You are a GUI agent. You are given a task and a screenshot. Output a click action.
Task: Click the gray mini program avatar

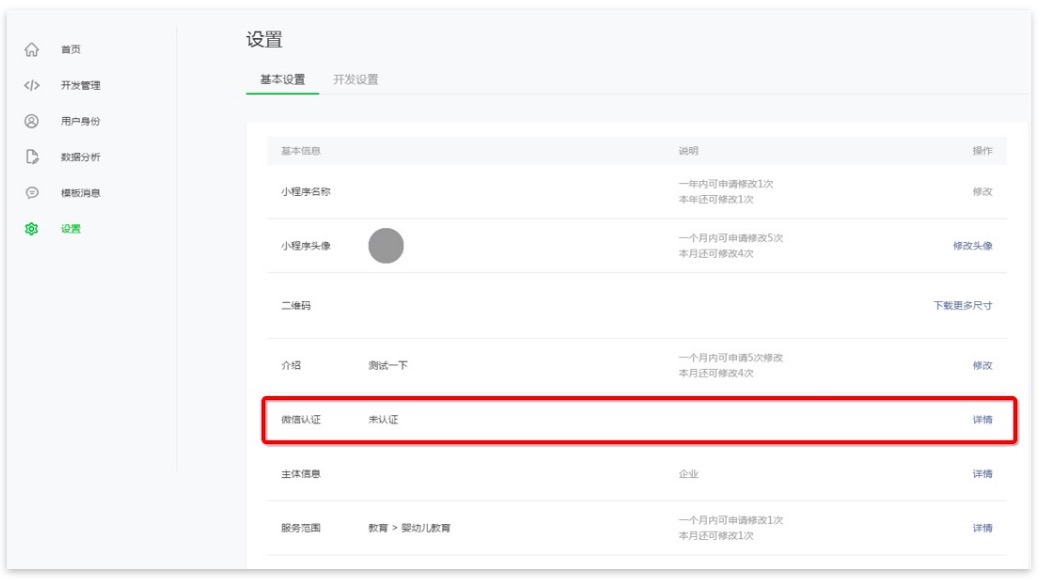pos(386,246)
